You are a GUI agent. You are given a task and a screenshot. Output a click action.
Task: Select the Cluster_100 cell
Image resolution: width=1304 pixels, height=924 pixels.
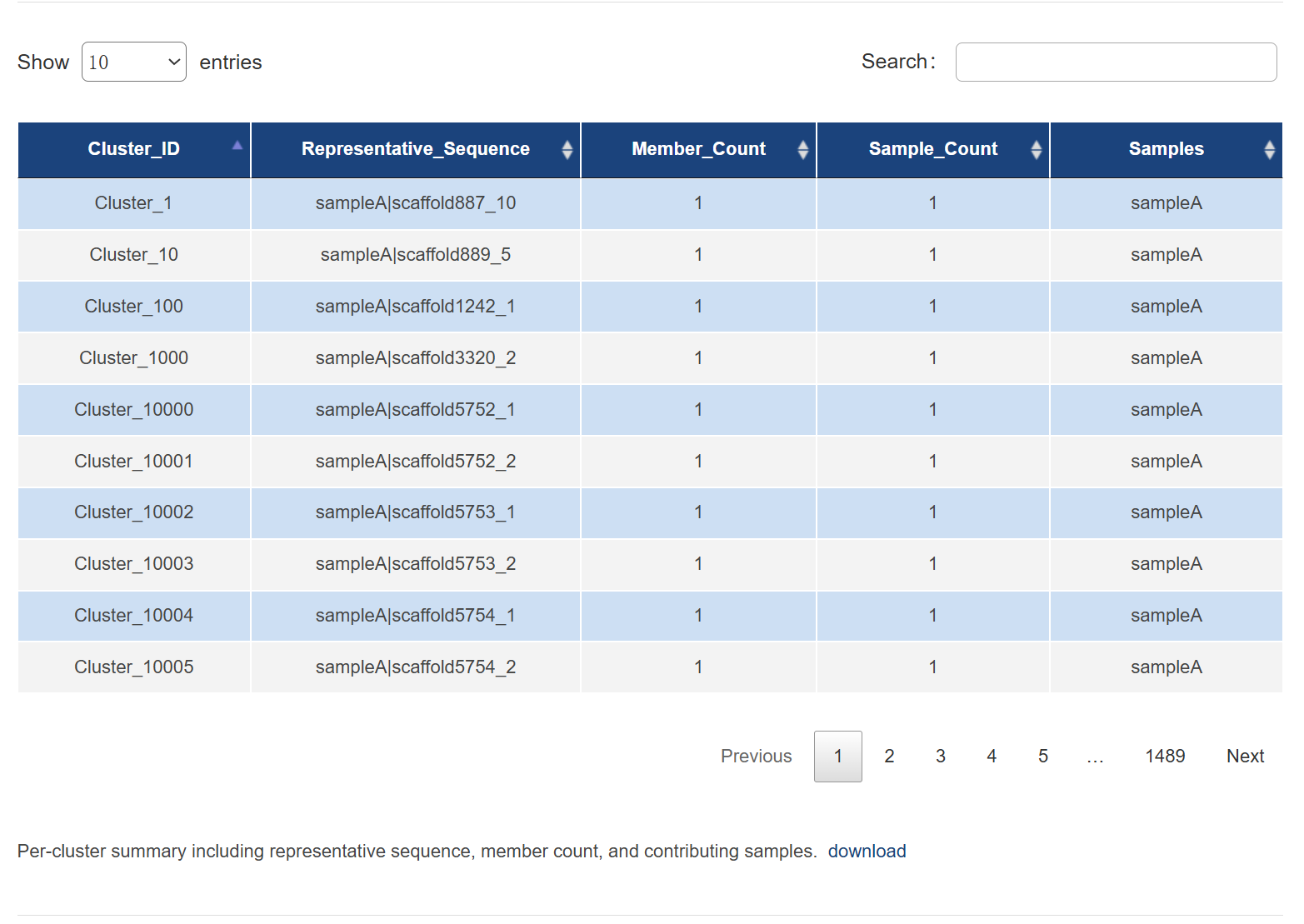tap(134, 307)
